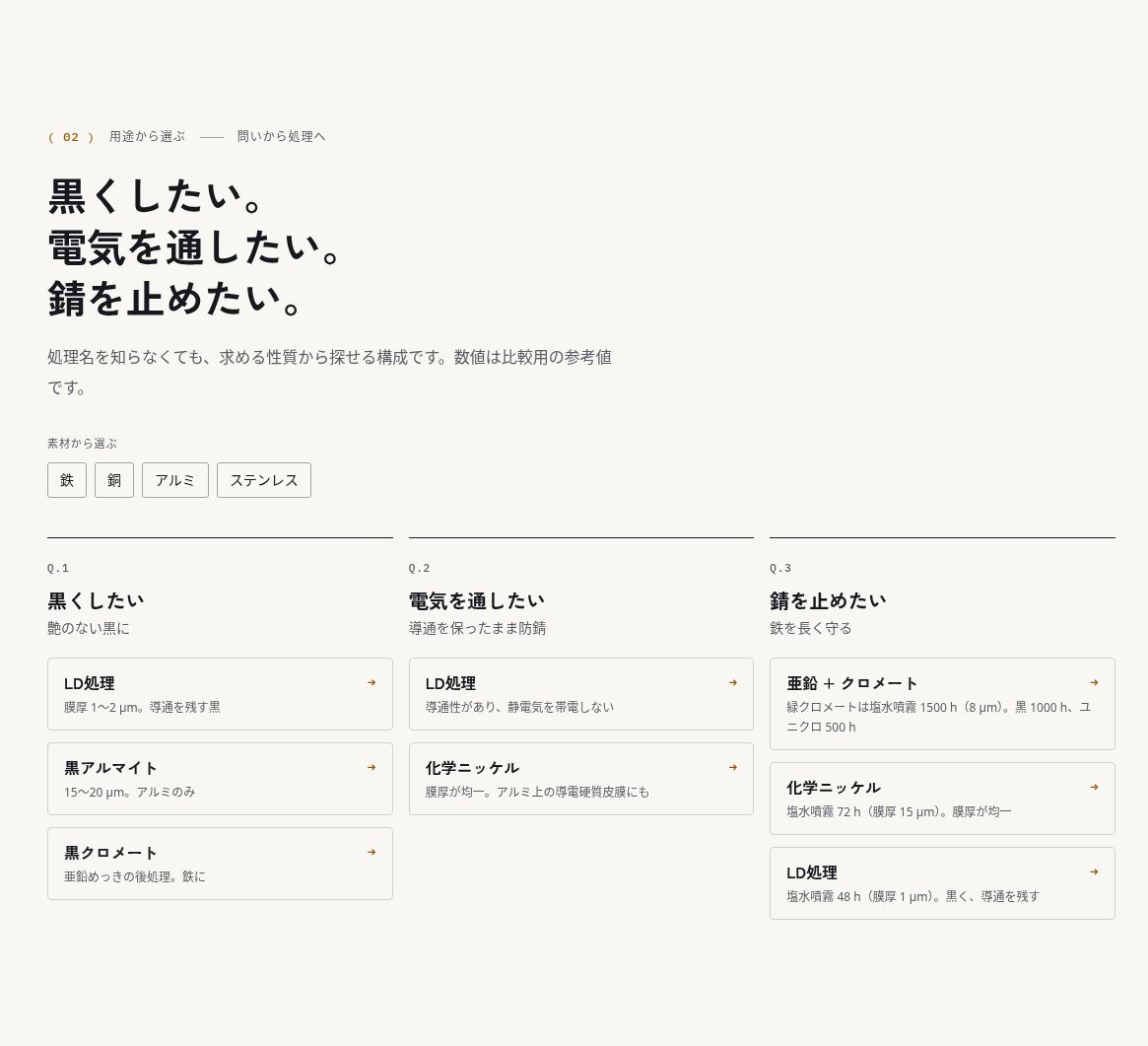Click the "Q.3" column label
The image size is (1148, 1046).
click(780, 569)
